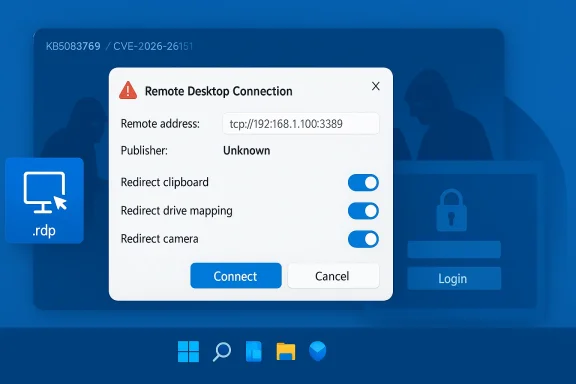Click the Login button in background
Screen dimensions: 576x384
(454, 279)
